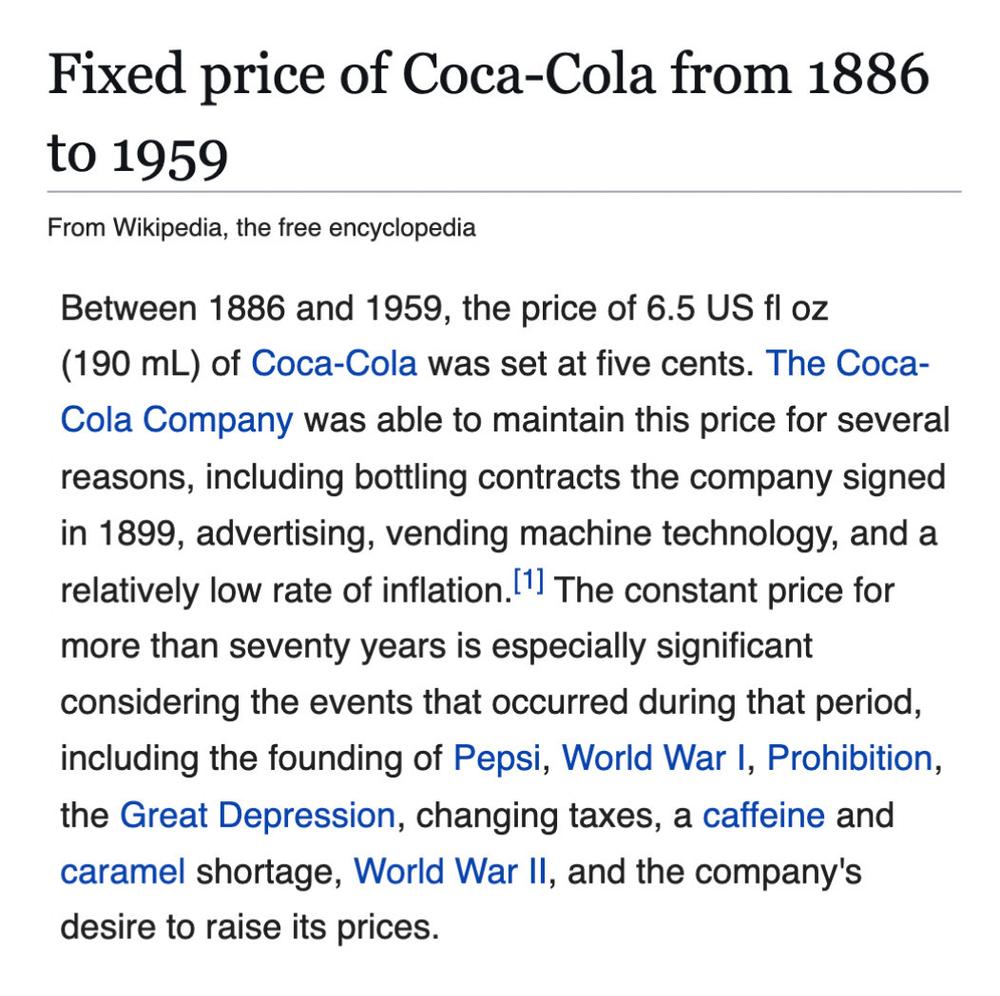Click the year '1899' in the text
This screenshot has height=996, width=1000.
point(137,533)
